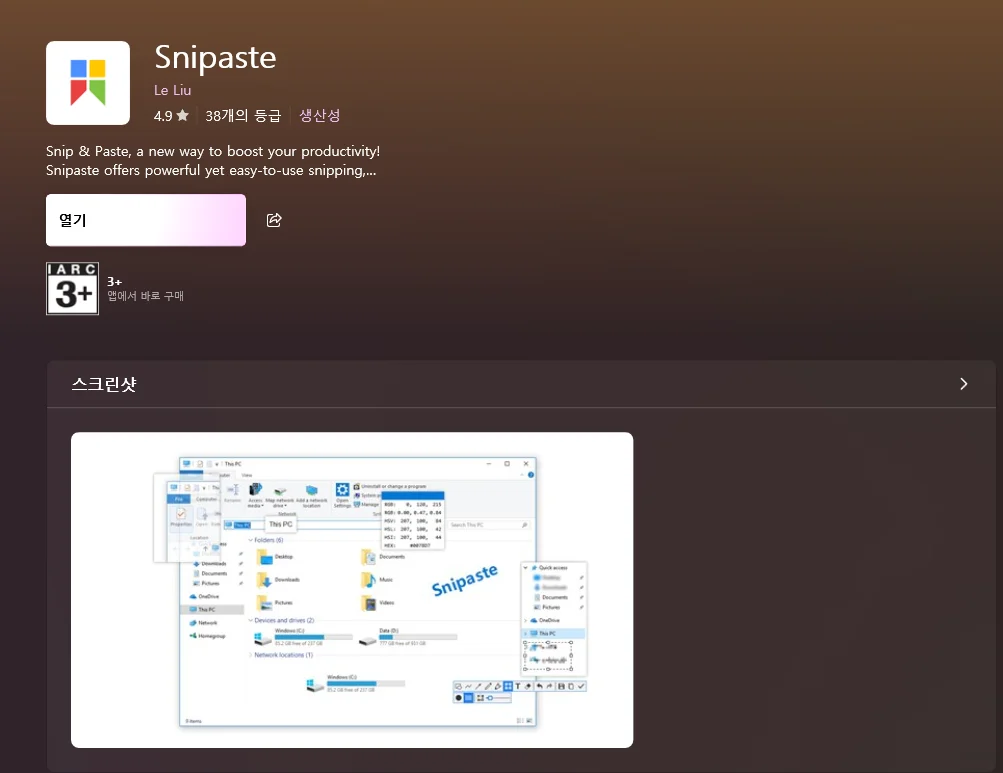
Task: Open publisher Le Liu's page
Action: pos(173,90)
